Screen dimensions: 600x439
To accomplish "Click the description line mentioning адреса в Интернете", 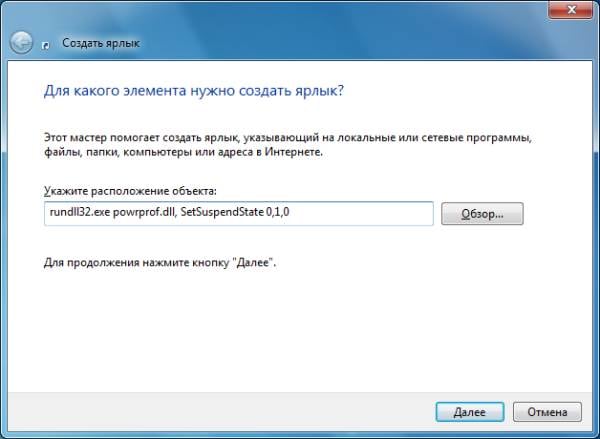I will [x=187, y=153].
